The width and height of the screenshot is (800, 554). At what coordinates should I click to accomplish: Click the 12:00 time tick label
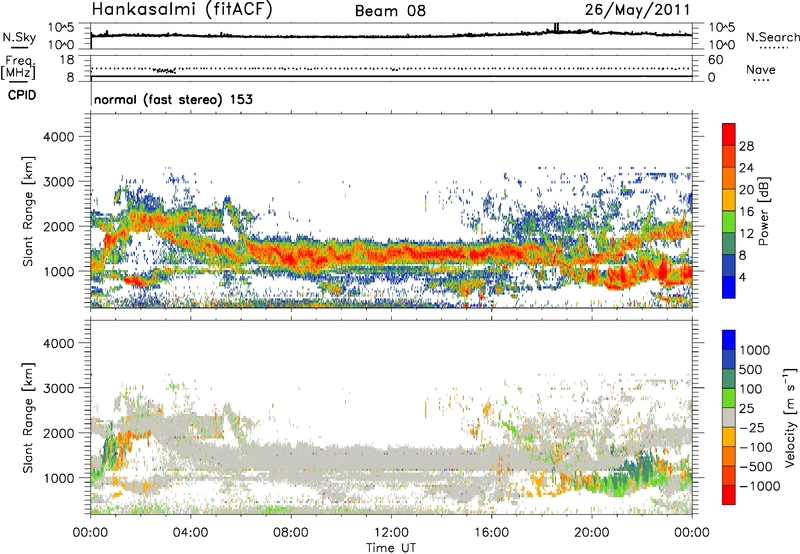tap(391, 533)
